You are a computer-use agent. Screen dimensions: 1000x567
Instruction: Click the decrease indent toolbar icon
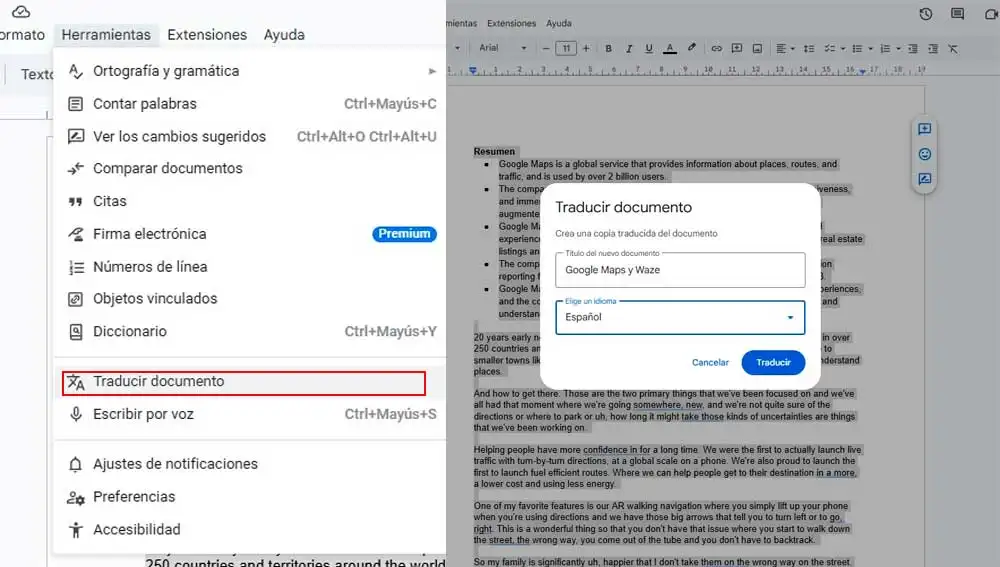tap(913, 48)
